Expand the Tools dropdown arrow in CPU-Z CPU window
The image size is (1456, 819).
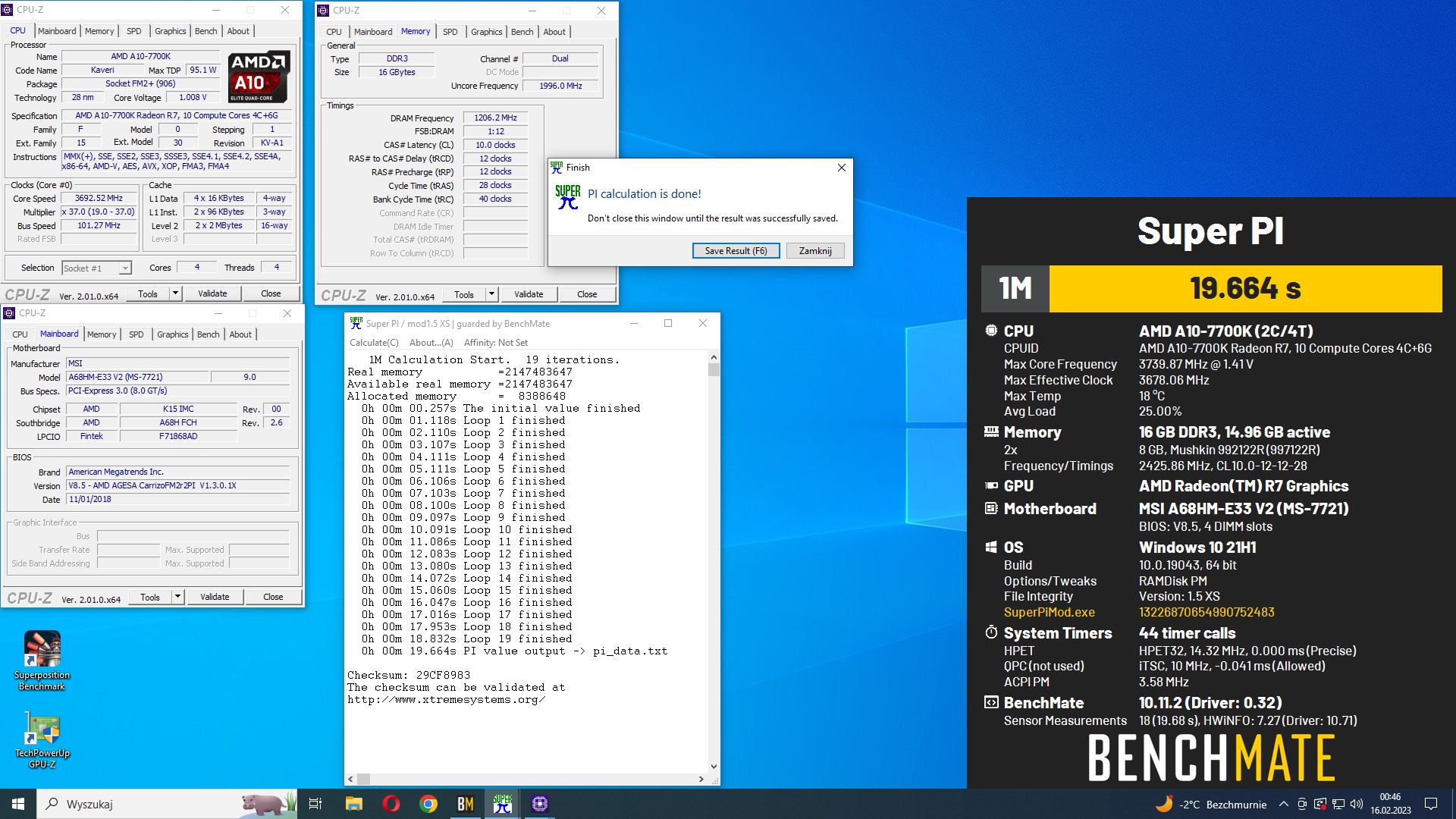click(175, 293)
